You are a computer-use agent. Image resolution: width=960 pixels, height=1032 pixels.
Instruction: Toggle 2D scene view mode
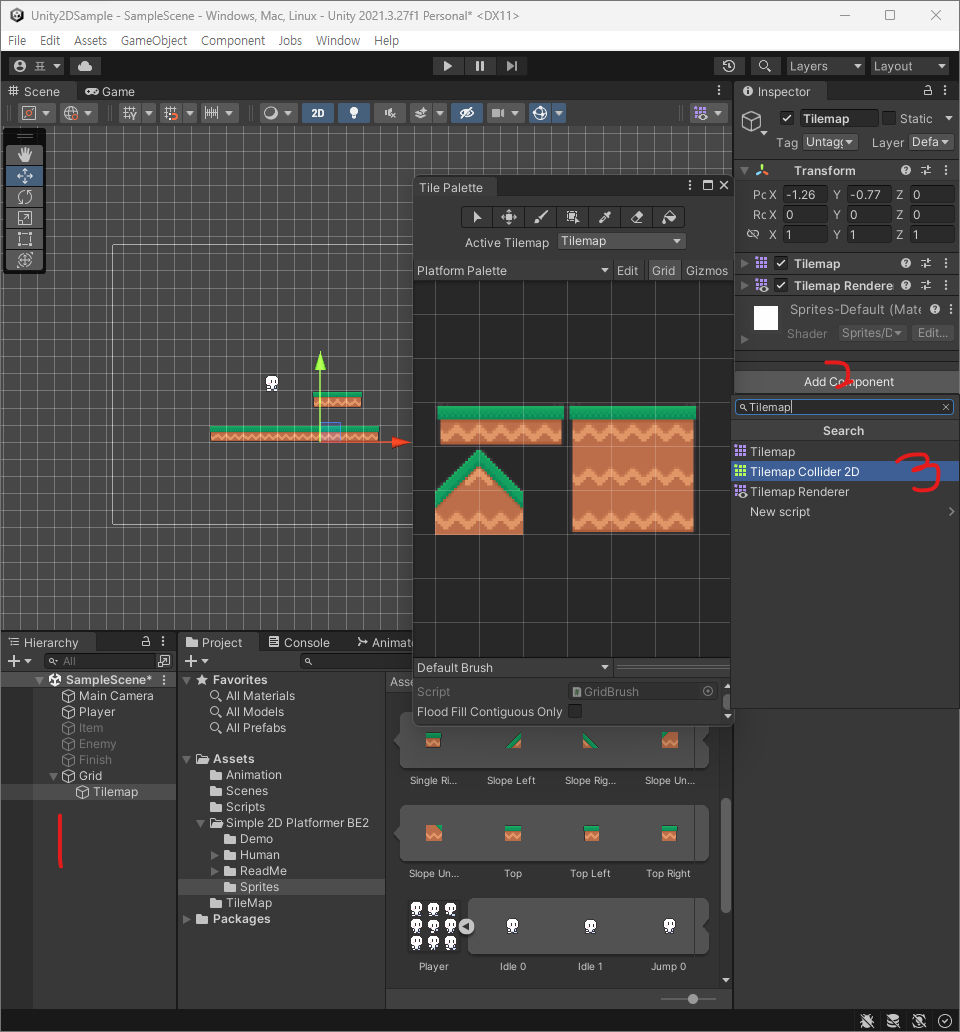(318, 113)
